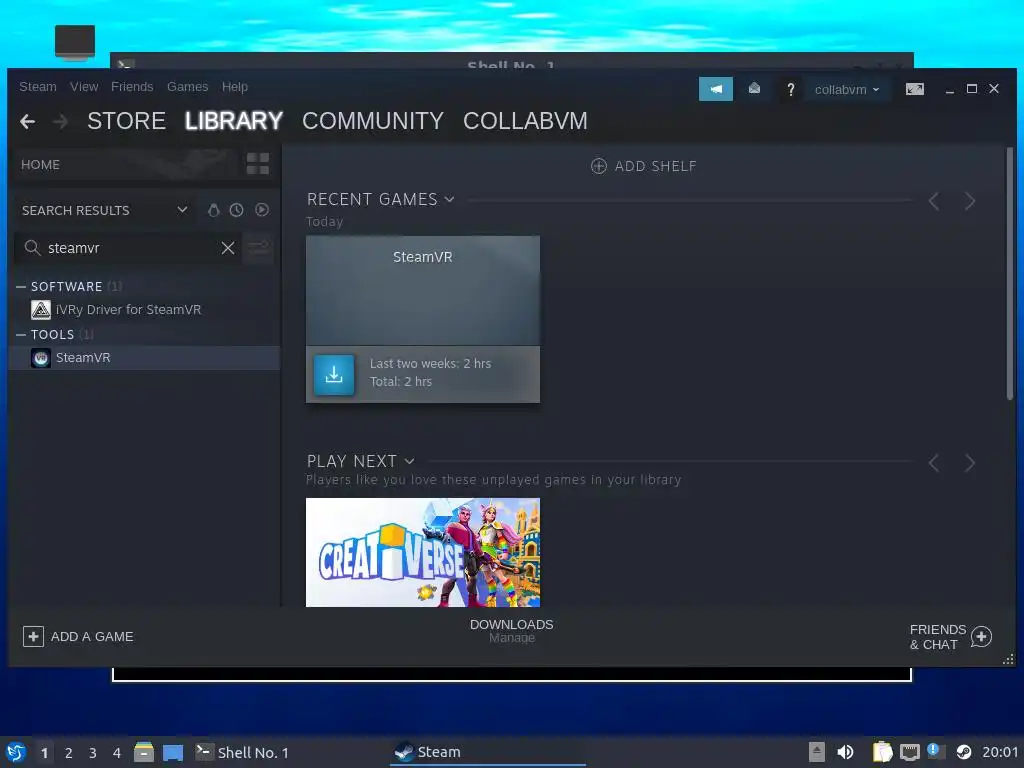
Task: Open the Creativerse game thumbnail
Action: tap(423, 552)
